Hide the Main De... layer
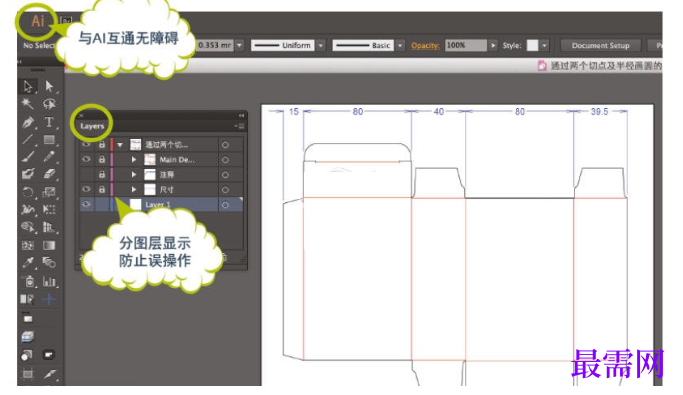Screen dimensions: 683x395 tap(86, 159)
